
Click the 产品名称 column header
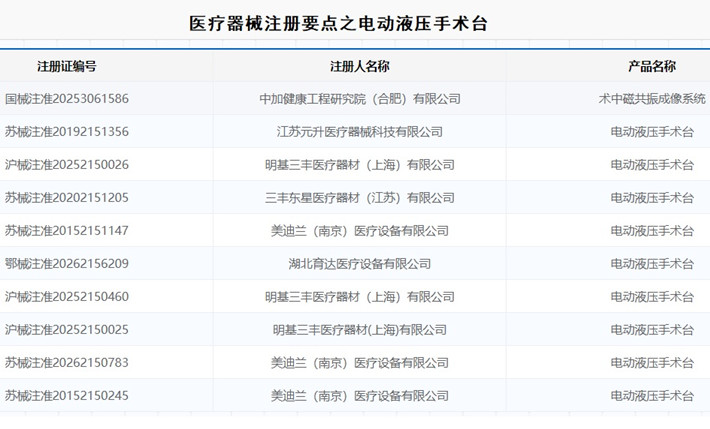[x=652, y=67]
